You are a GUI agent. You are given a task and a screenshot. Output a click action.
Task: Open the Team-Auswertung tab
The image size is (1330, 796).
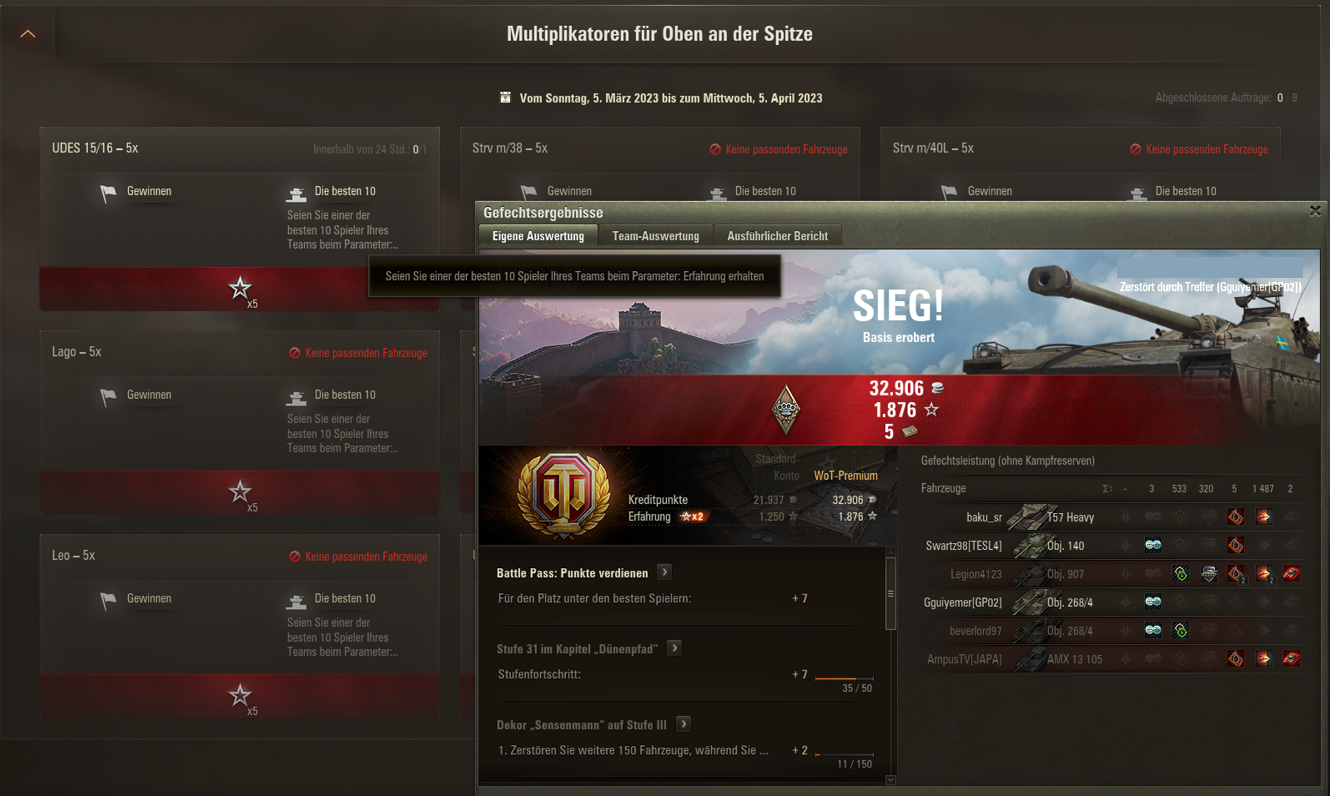[655, 236]
